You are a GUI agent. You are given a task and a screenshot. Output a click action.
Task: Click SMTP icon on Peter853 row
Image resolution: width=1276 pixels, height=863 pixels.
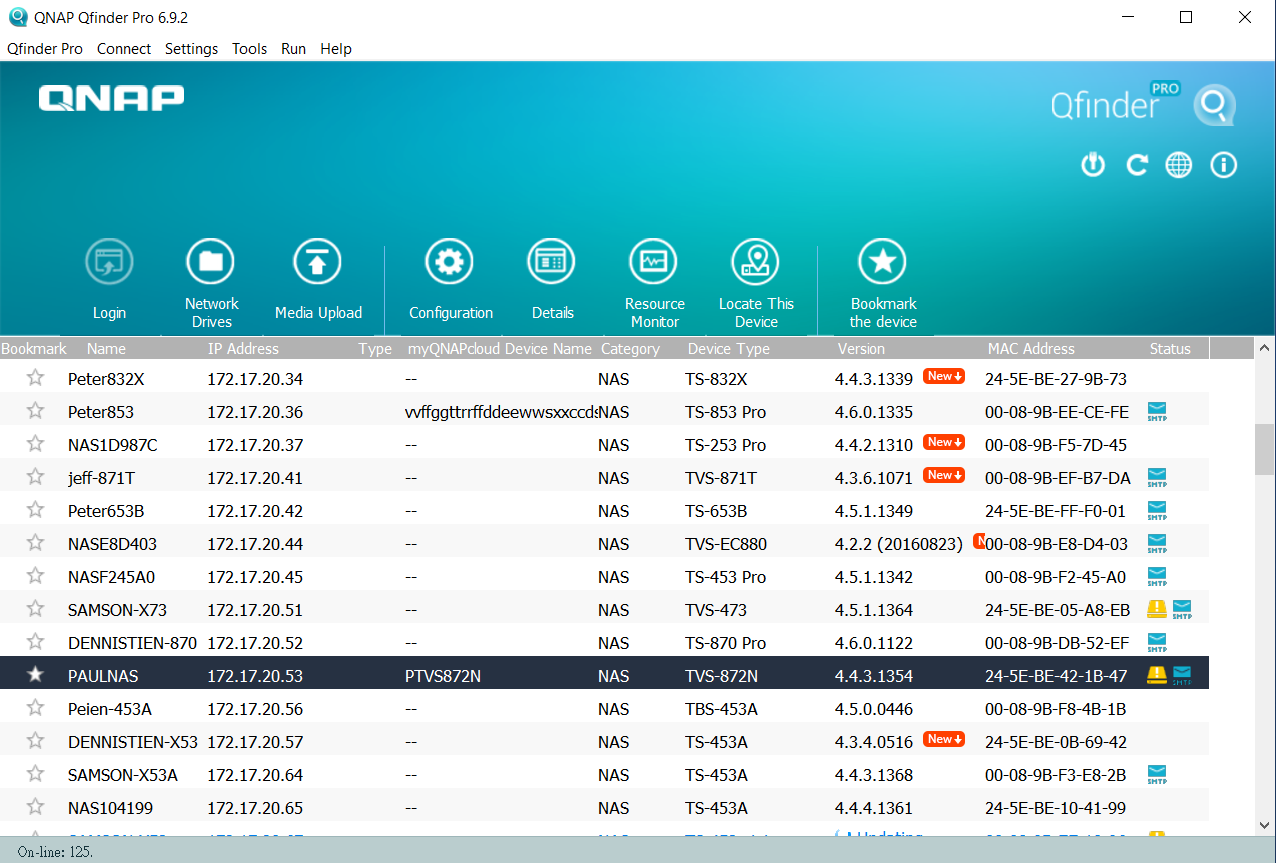click(1157, 411)
